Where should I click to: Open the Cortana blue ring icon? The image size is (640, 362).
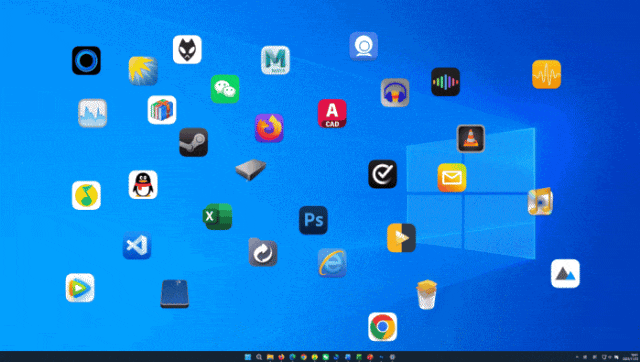pos(86,60)
